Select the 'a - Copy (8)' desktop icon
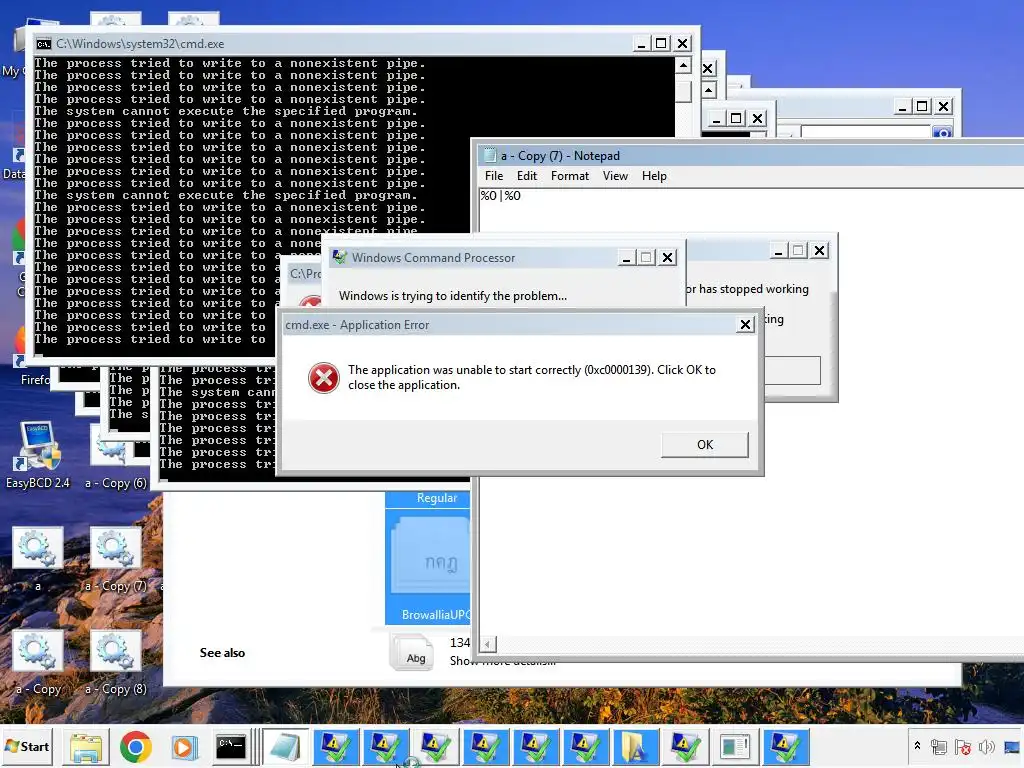Viewport: 1024px width, 768px height. [116, 662]
